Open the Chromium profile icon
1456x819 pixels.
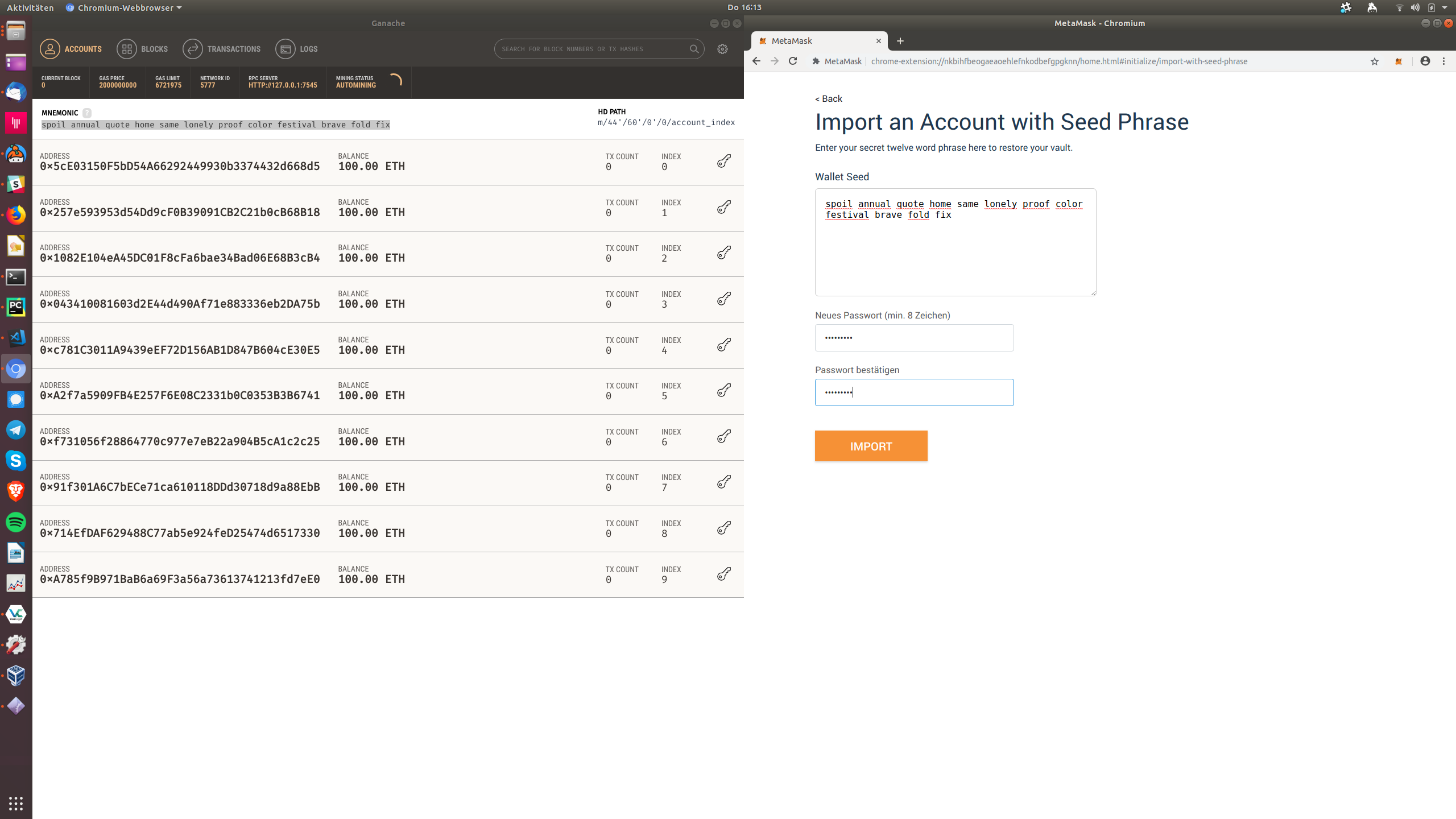[1425, 61]
